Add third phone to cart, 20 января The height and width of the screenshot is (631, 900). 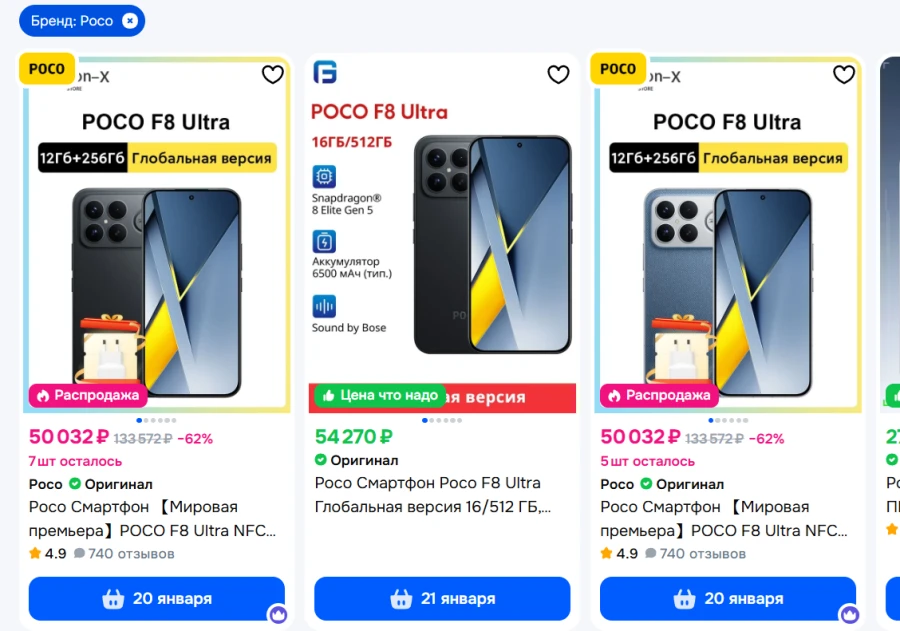728,599
